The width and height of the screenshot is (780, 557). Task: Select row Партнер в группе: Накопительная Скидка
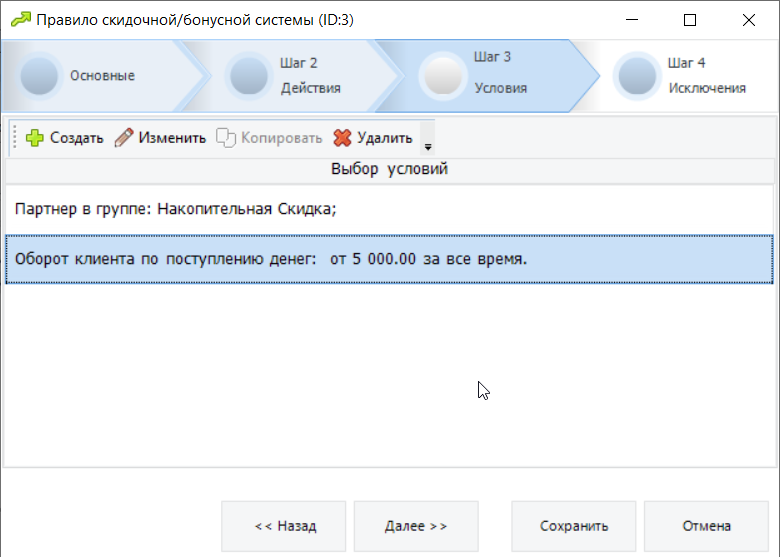(389, 209)
